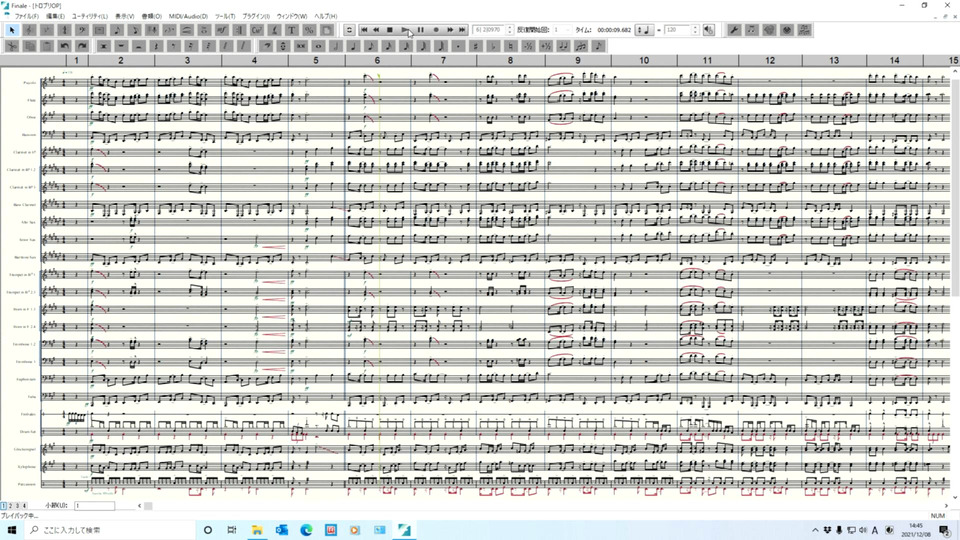Select the Expression mf tool
The height and width of the screenshot is (540, 960).
point(222,30)
